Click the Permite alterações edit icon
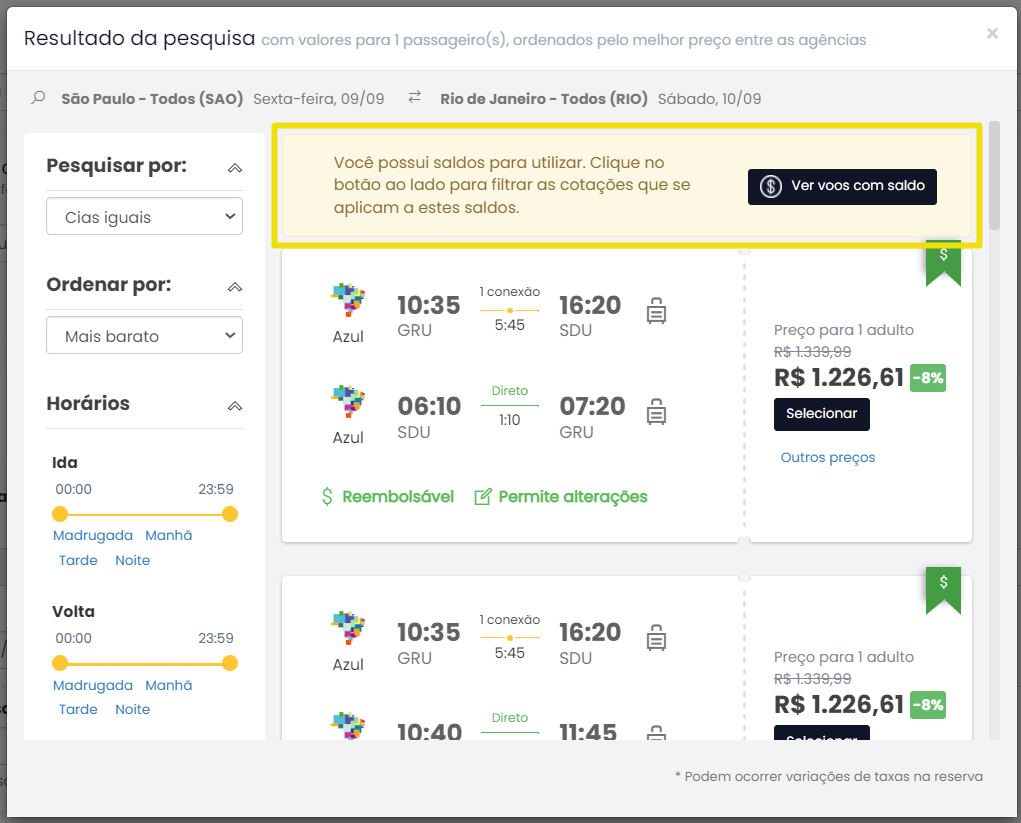This screenshot has width=1021, height=823. [x=483, y=497]
